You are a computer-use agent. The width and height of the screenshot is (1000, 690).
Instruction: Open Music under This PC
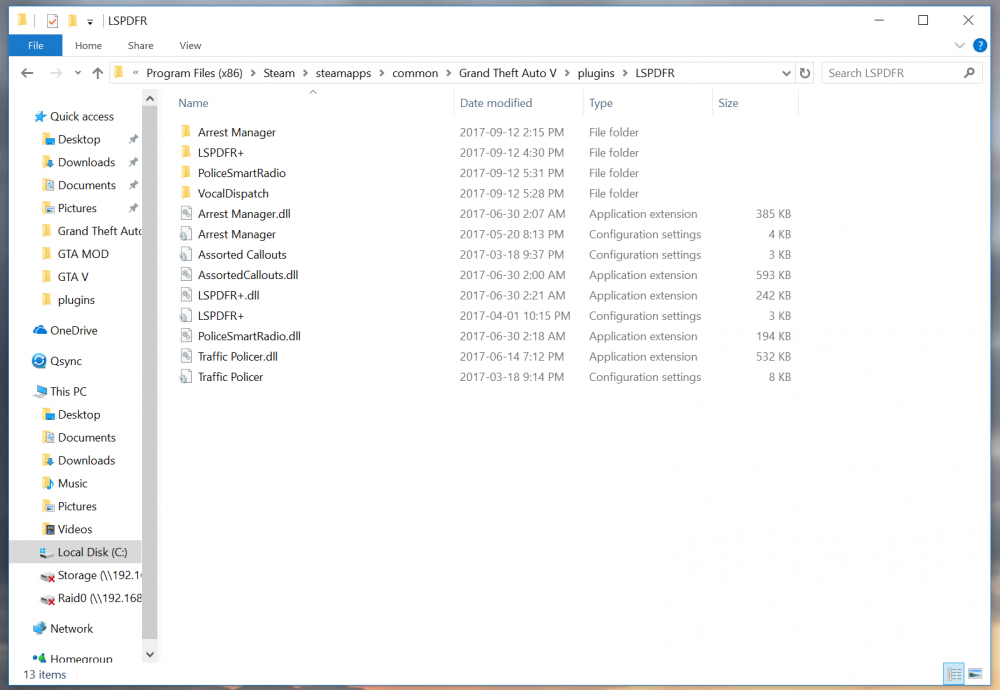(72, 483)
